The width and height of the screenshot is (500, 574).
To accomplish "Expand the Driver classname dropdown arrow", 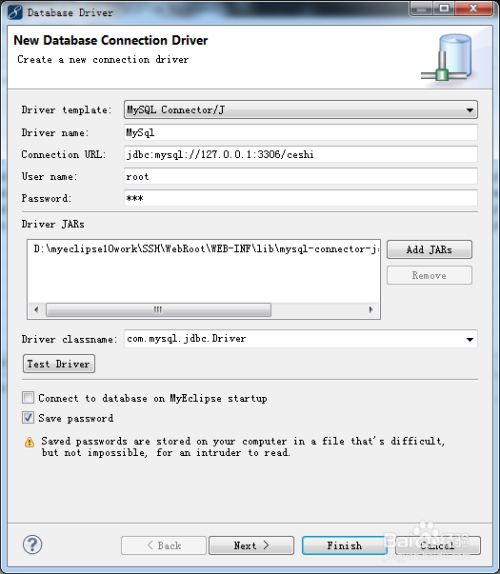I will (470, 339).
